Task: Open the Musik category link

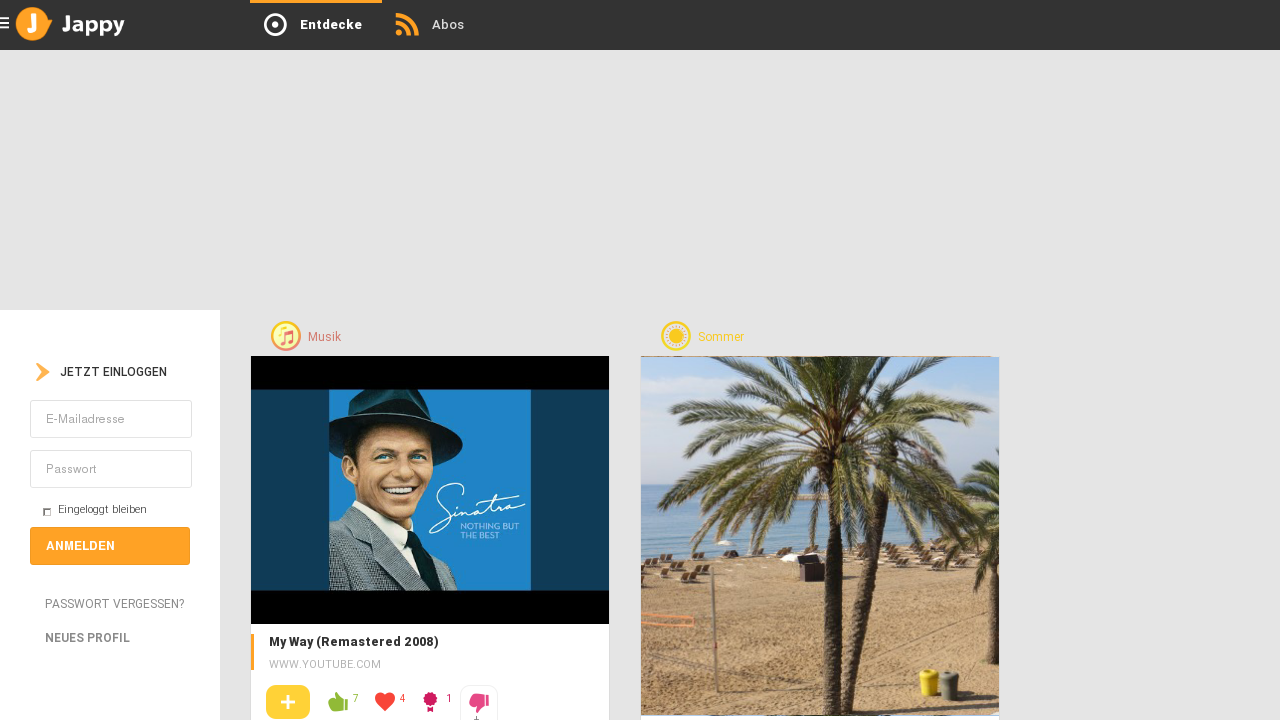Action: [324, 337]
